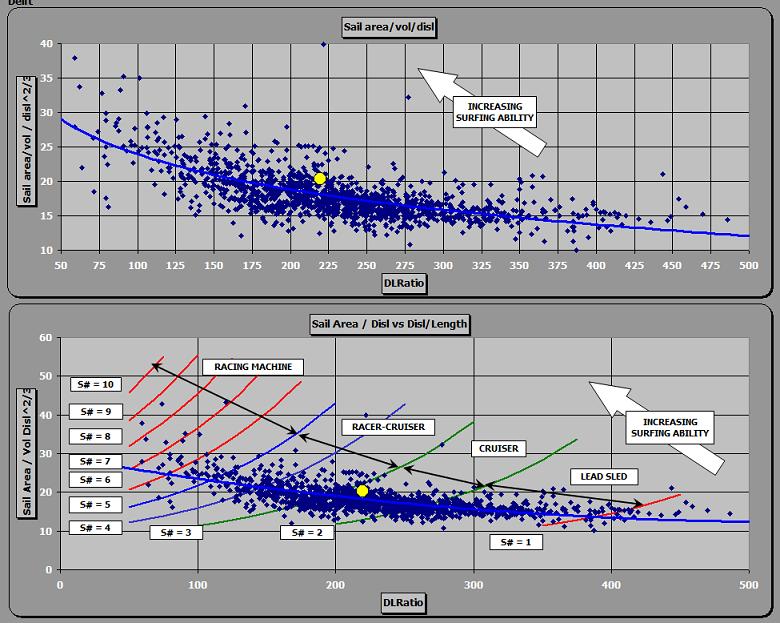
Task: Click the 'LEAD SLED' label
Action: (604, 476)
